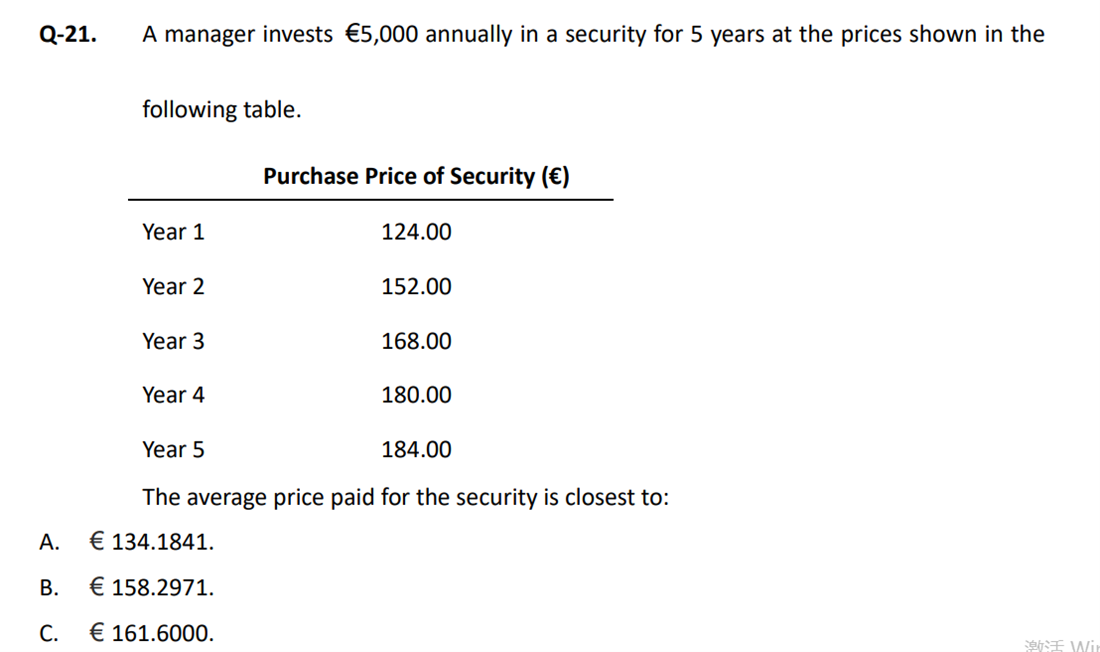Click the €5,000 amount in the question
This screenshot has width=1100, height=652.
[382, 34]
